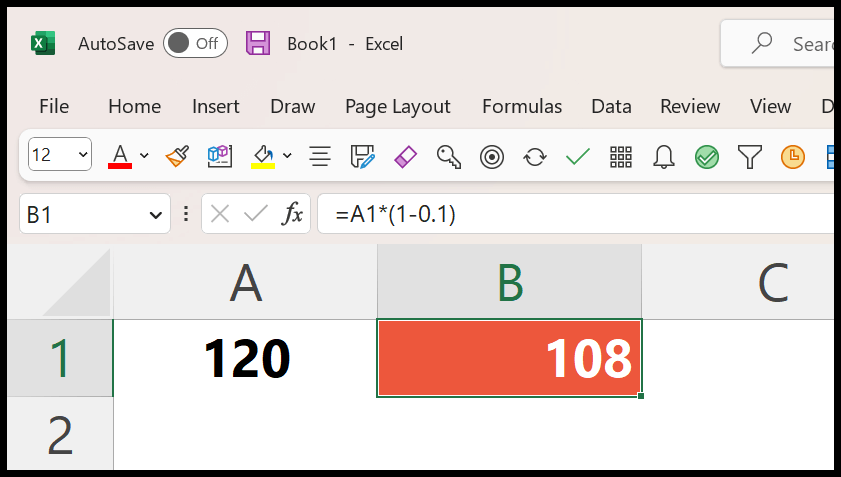
Task: Click the Name Box showing B1
Action: coord(95,215)
